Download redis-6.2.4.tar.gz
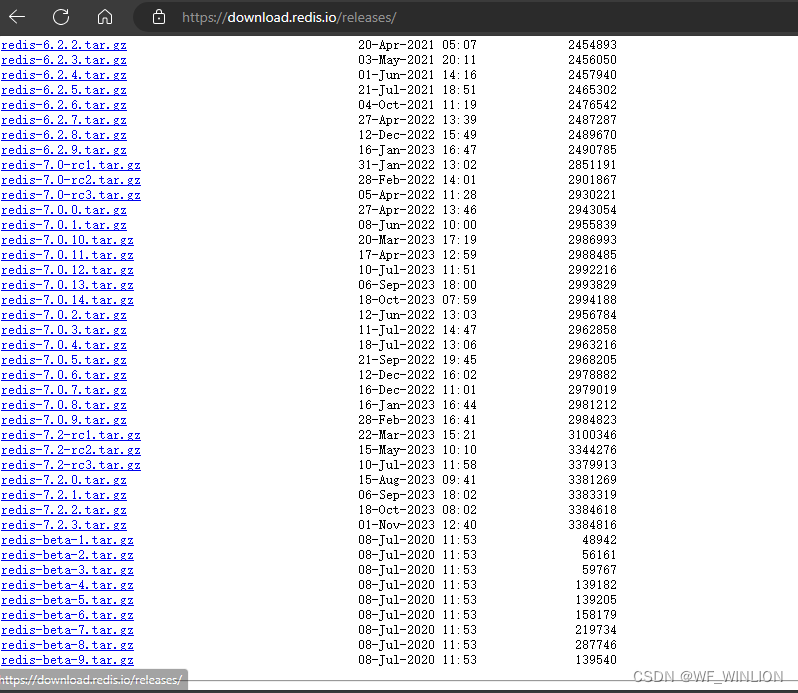Viewport: 798px width, 693px height. point(64,75)
